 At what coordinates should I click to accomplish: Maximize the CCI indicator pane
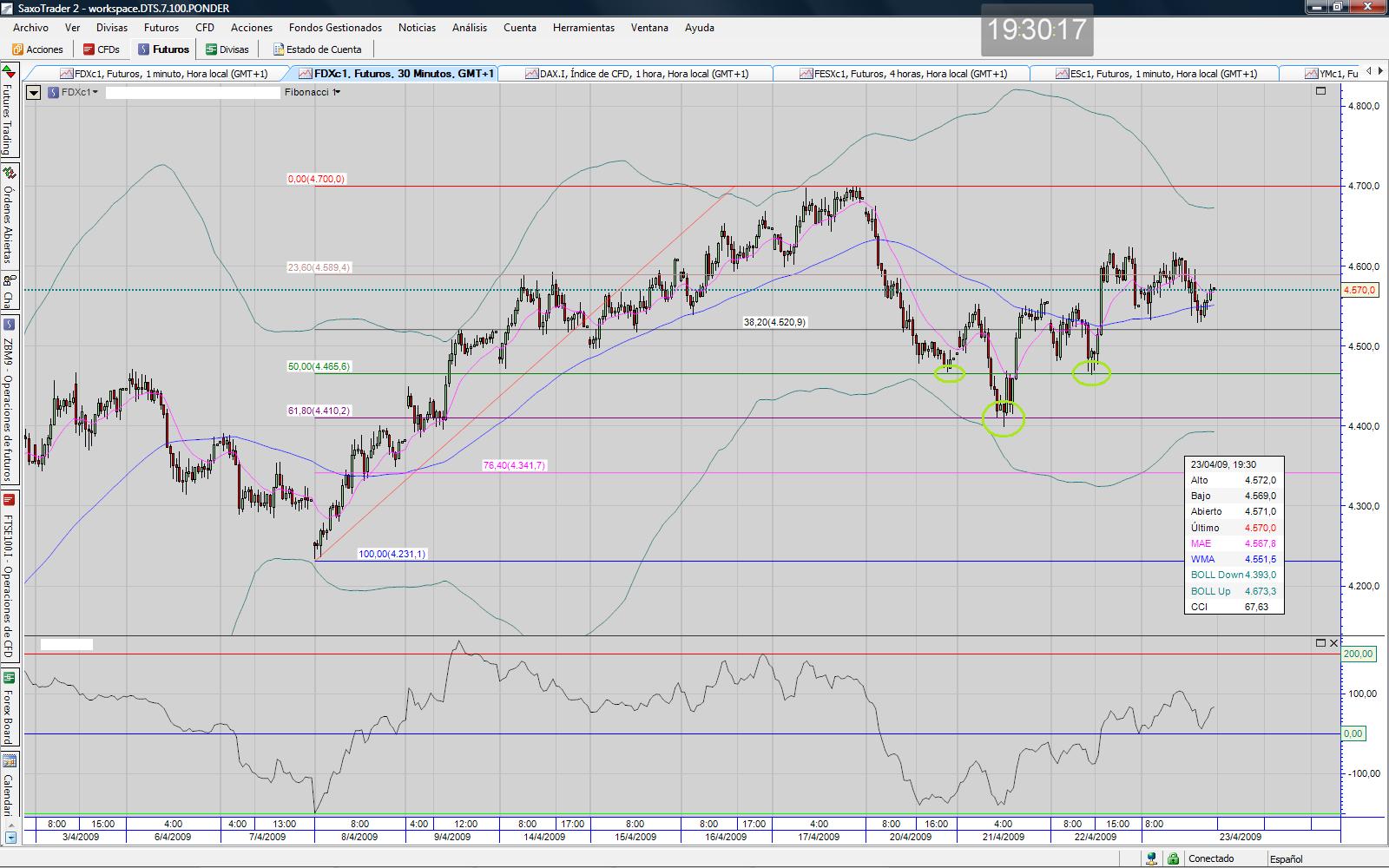pyautogui.click(x=1320, y=643)
